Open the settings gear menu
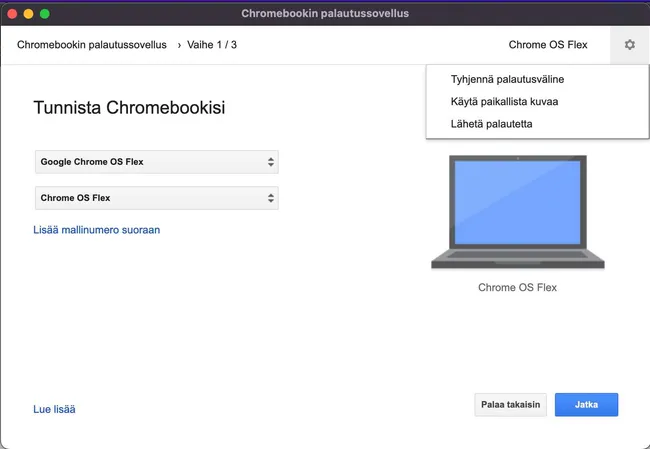Viewport: 650px width, 449px height. tap(629, 45)
